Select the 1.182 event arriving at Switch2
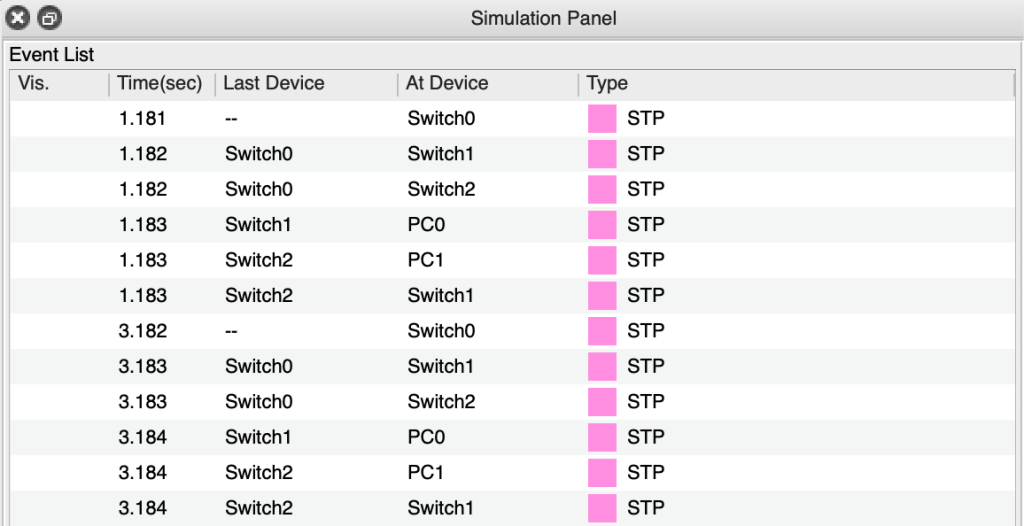This screenshot has width=1024, height=526. (440, 190)
